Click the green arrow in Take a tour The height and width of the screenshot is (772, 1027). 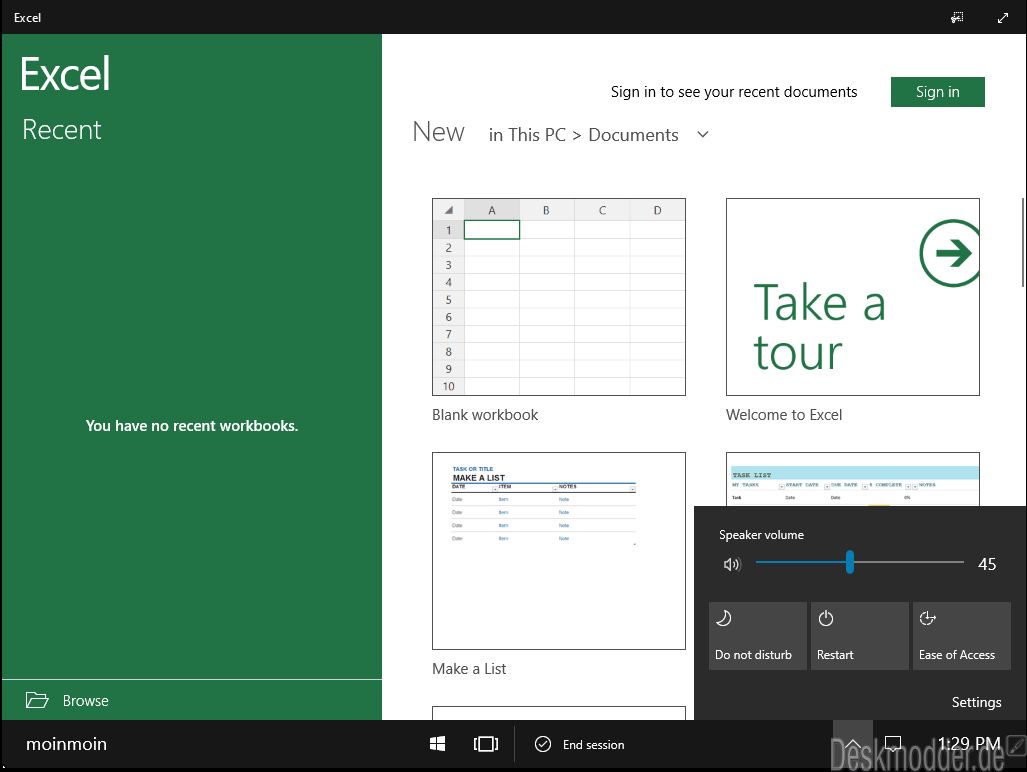950,253
